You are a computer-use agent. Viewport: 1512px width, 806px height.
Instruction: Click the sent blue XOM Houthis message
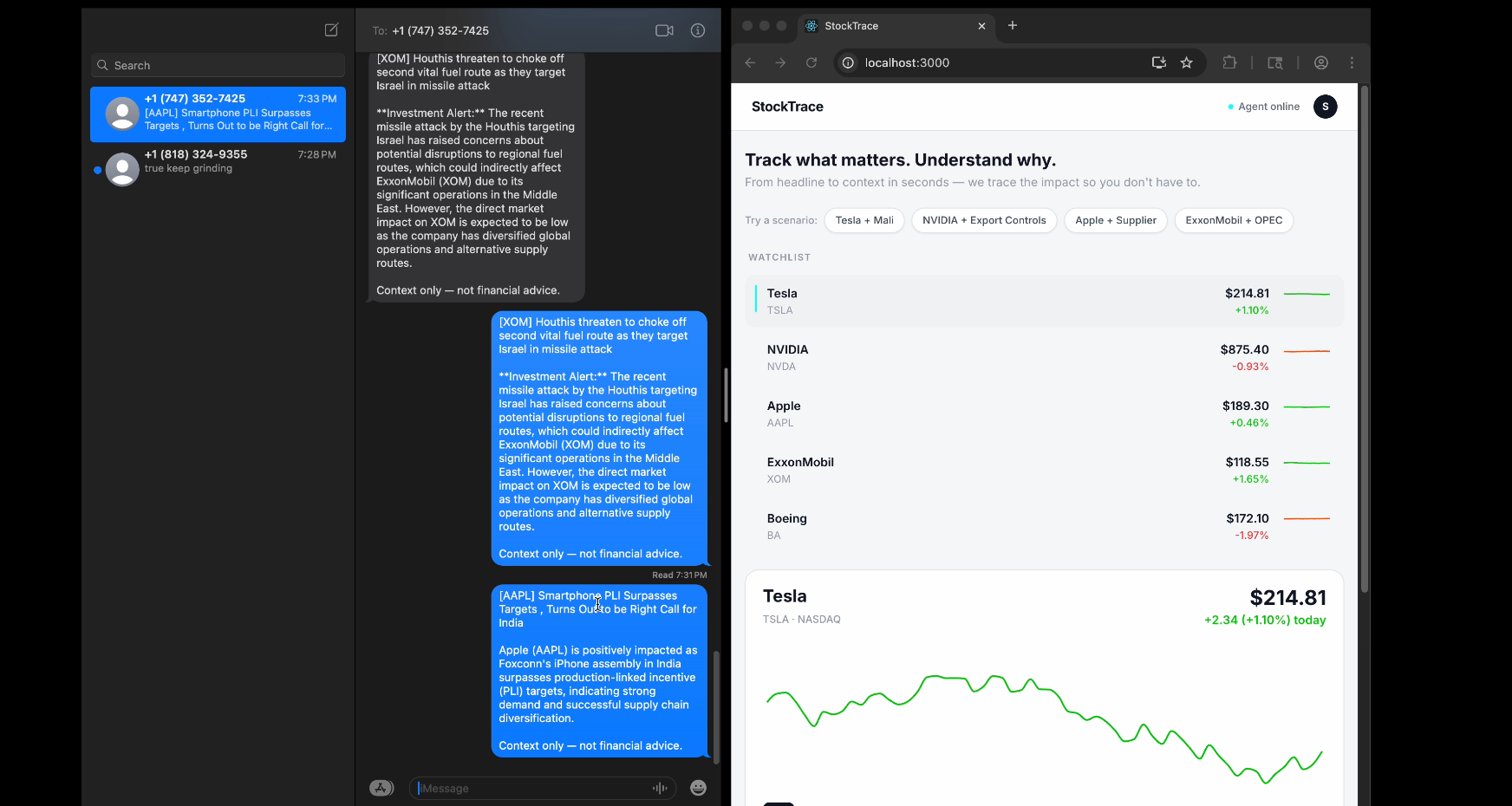(x=599, y=438)
